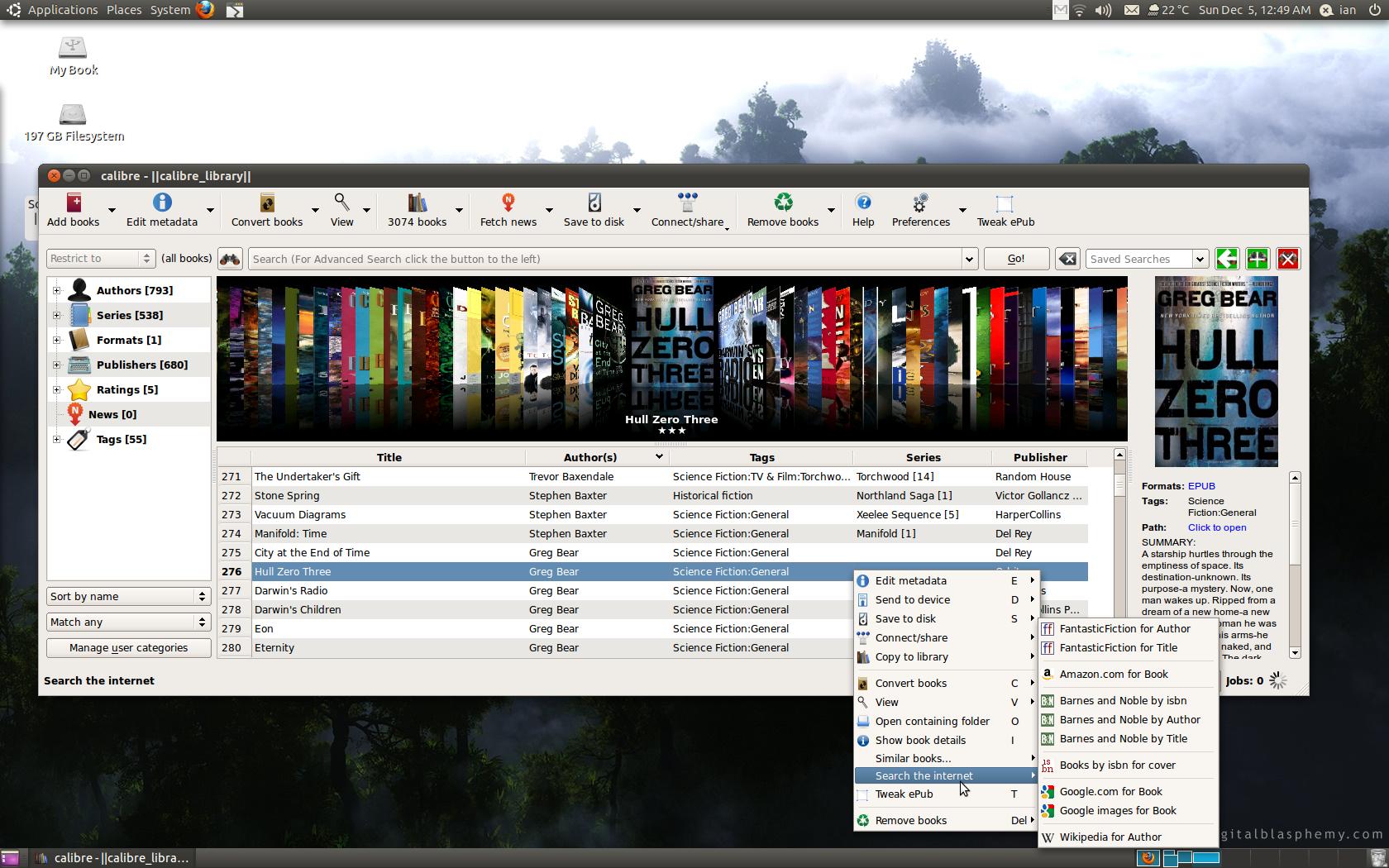Click the book list vertical scrollbar
Image resolution: width=1389 pixels, height=868 pixels.
[1119, 554]
